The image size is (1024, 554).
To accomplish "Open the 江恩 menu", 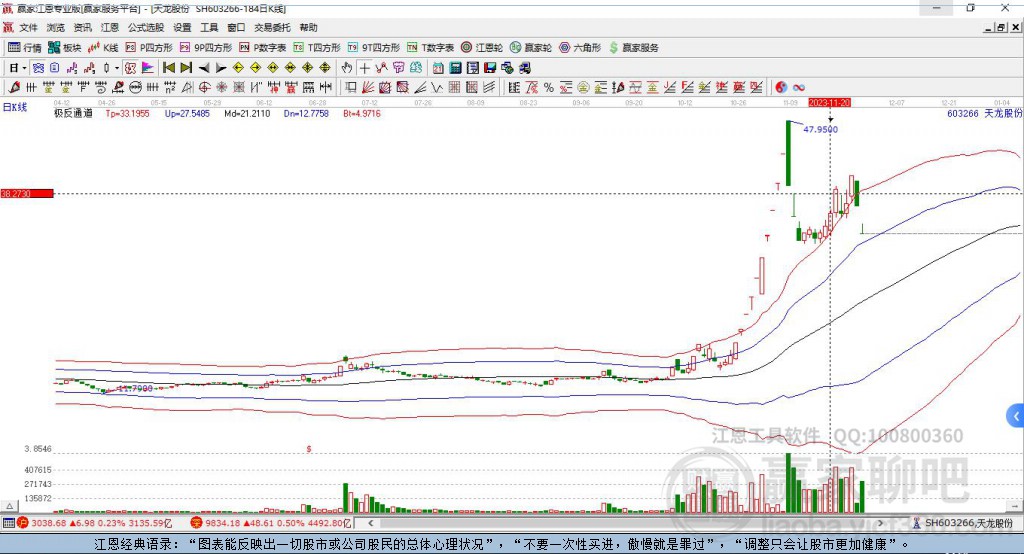I will (x=110, y=27).
